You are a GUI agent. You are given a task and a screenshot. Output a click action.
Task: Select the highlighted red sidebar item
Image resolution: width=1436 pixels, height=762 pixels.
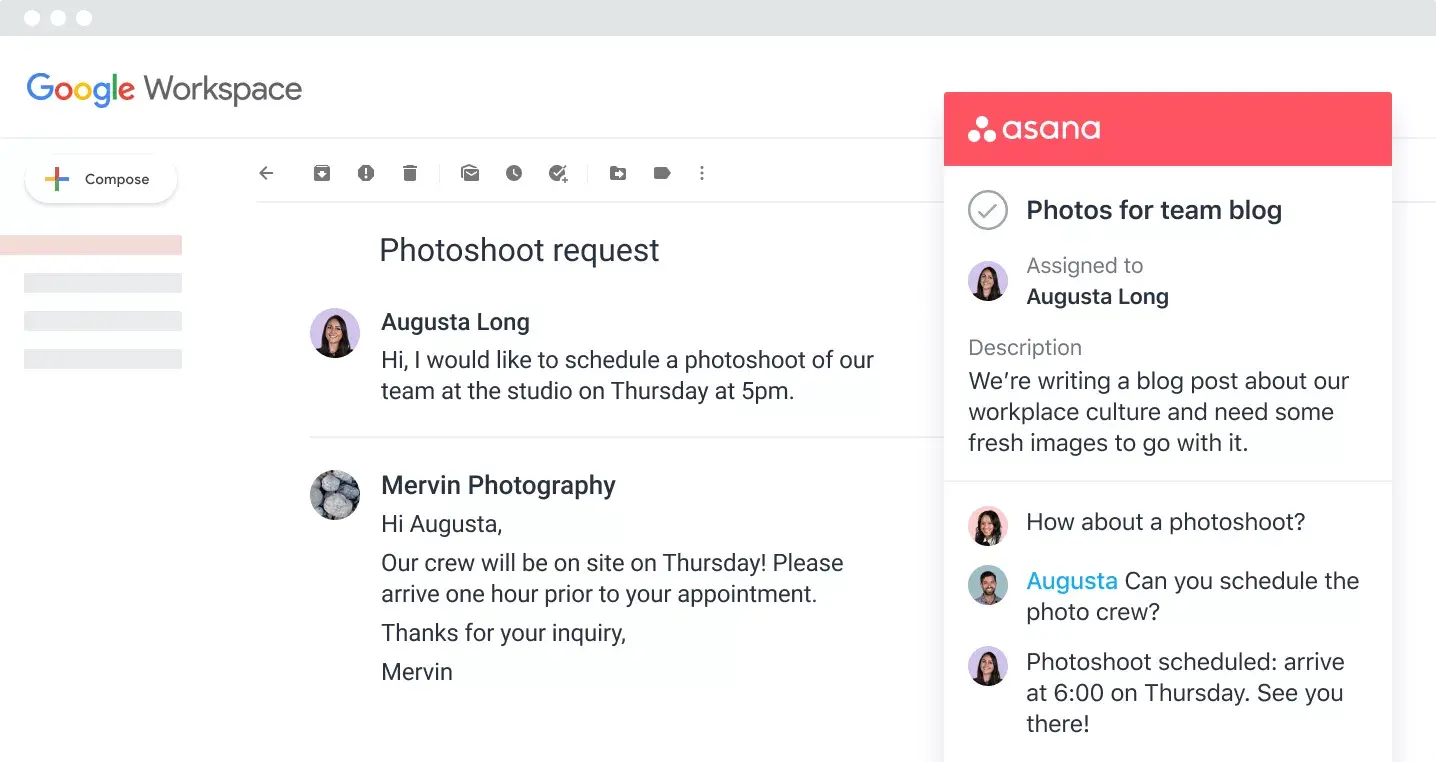(x=91, y=245)
